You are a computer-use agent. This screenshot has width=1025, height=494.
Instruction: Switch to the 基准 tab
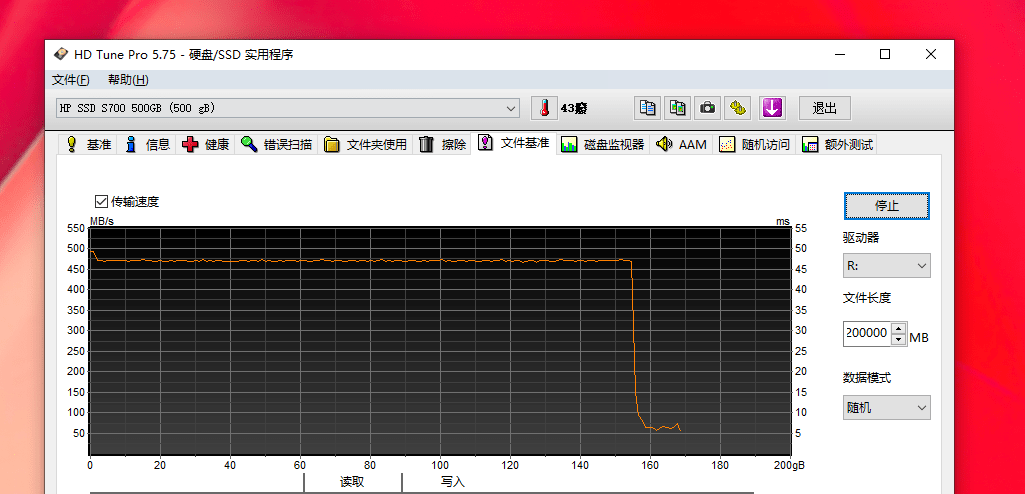pyautogui.click(x=88, y=144)
